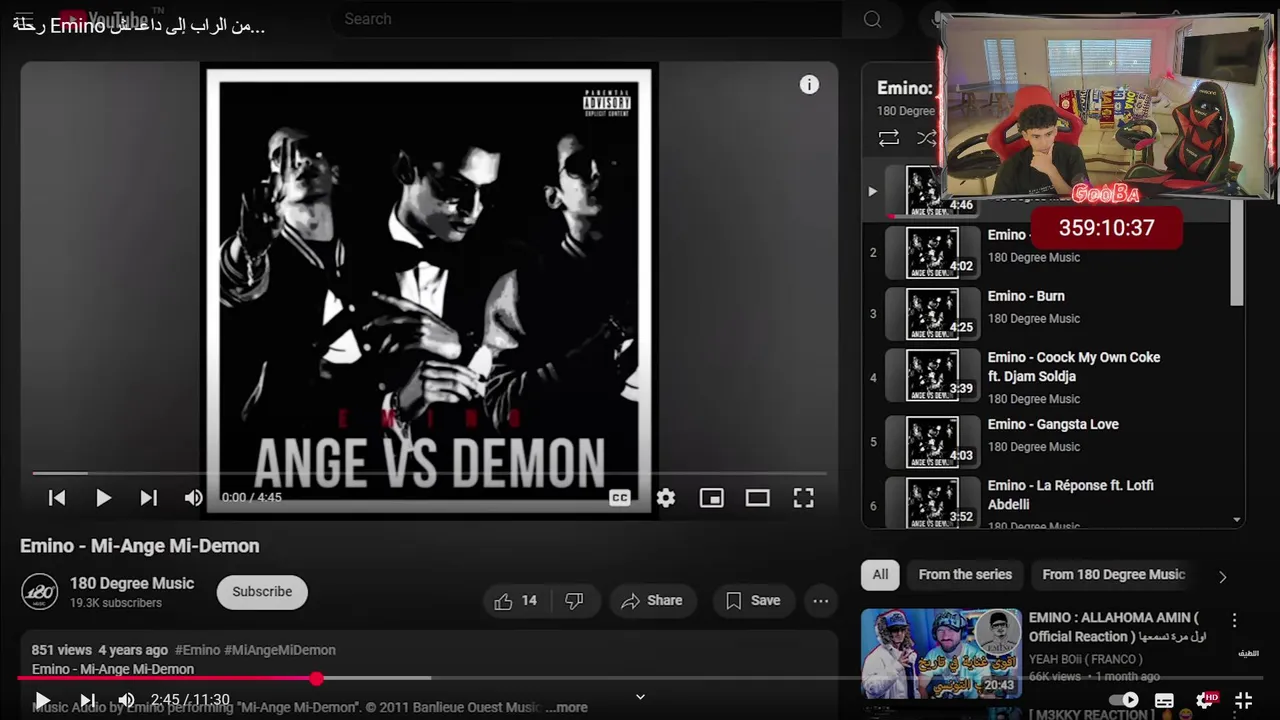The image size is (1280, 720).
Task: Click the embedded video progress bar
Action: tap(429, 473)
